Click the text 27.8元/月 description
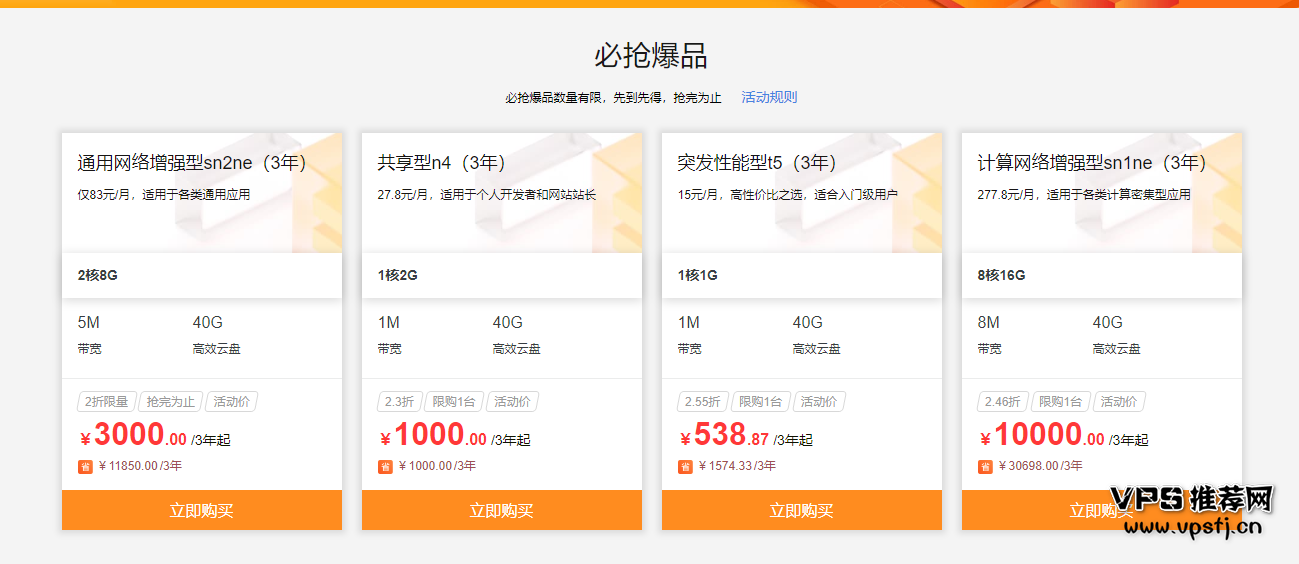Screen dimensions: 1299x564 click(x=487, y=195)
